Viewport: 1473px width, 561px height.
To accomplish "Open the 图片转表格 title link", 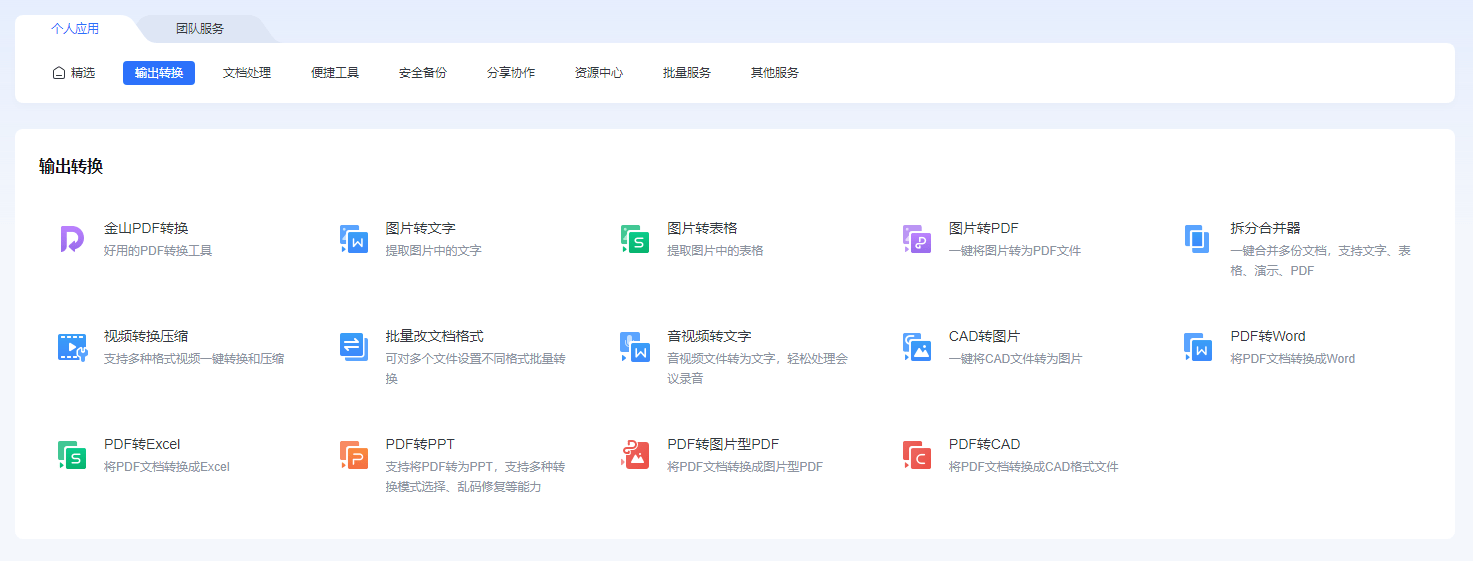I will point(702,228).
